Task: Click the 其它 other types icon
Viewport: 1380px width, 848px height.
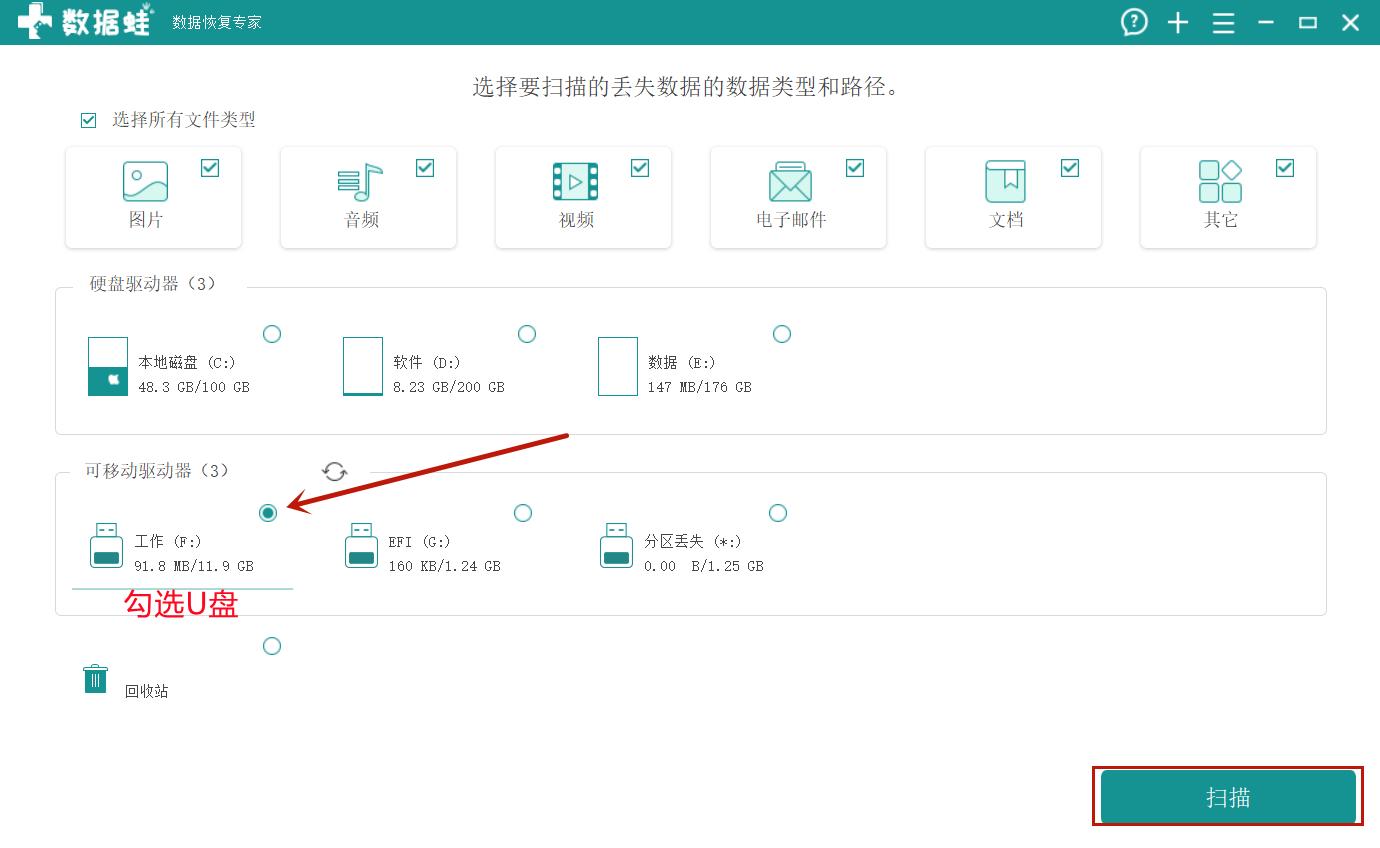Action: [x=1220, y=182]
